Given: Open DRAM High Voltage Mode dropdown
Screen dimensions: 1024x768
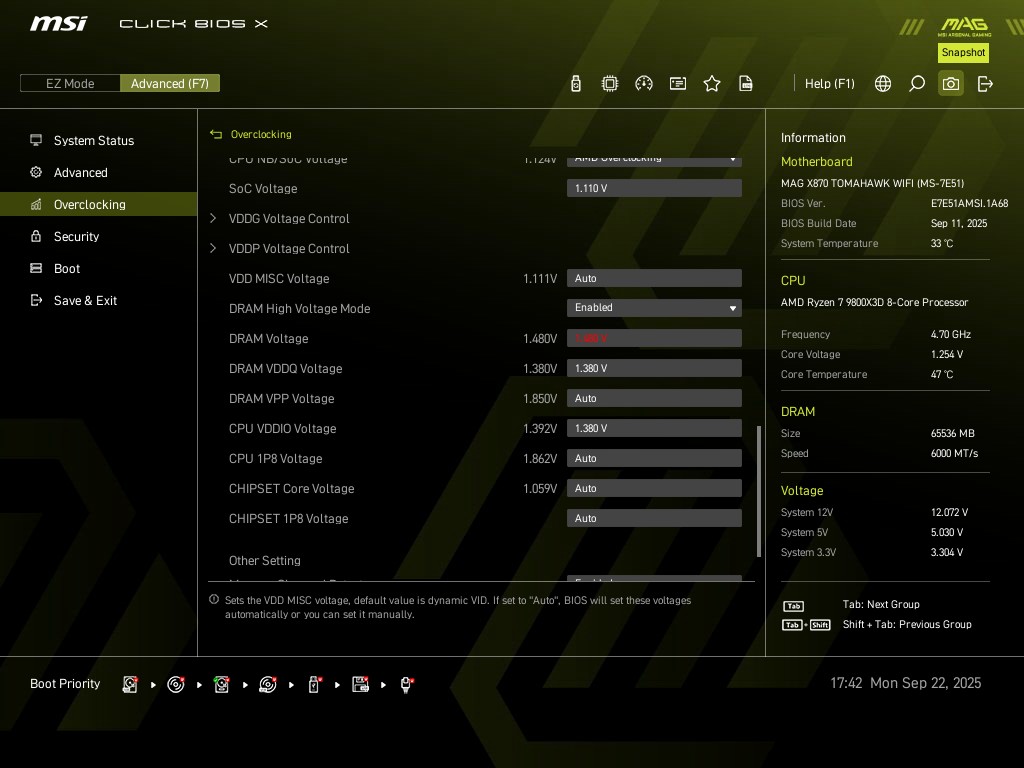Looking at the screenshot, I should 654,308.
